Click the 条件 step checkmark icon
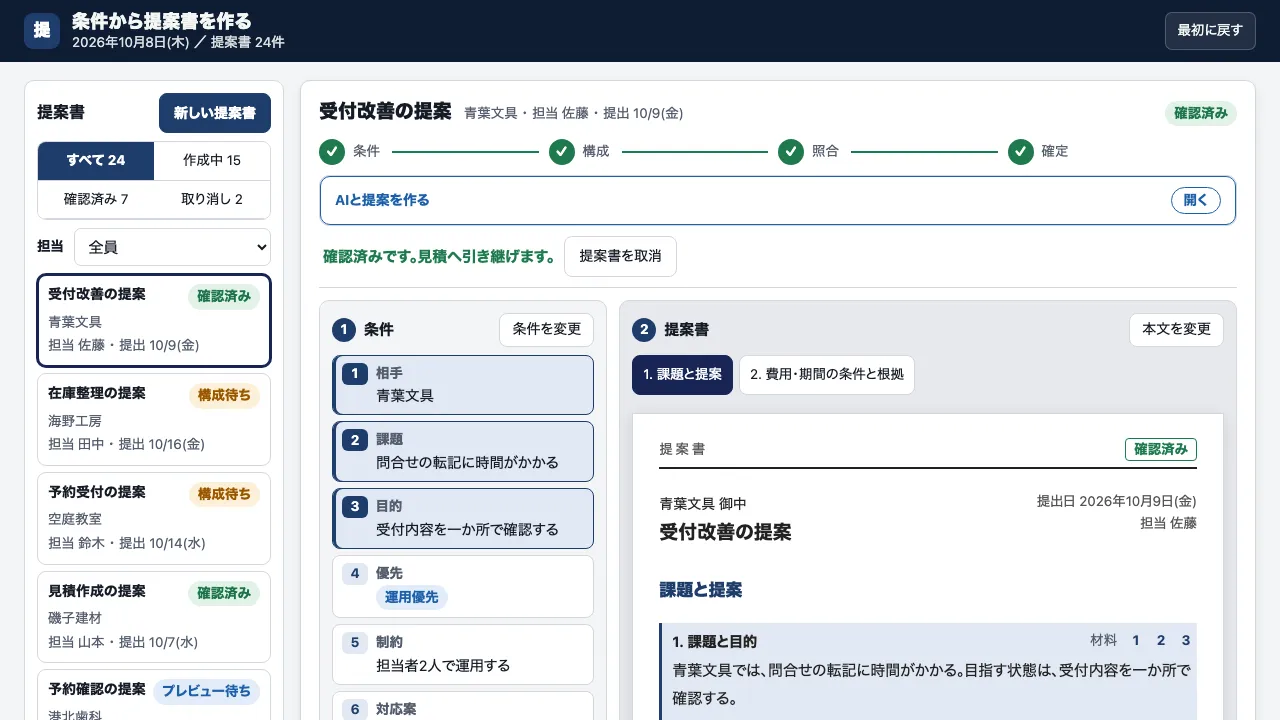 (x=332, y=151)
